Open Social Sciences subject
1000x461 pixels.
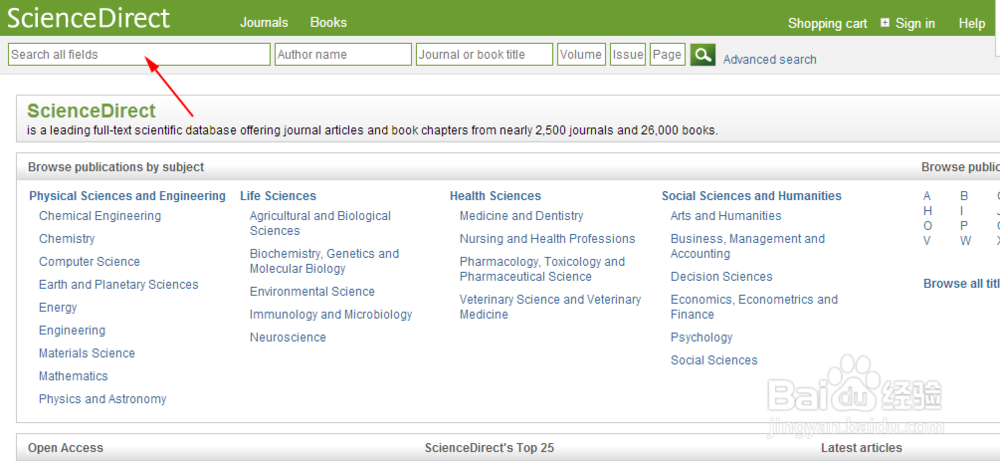point(714,360)
